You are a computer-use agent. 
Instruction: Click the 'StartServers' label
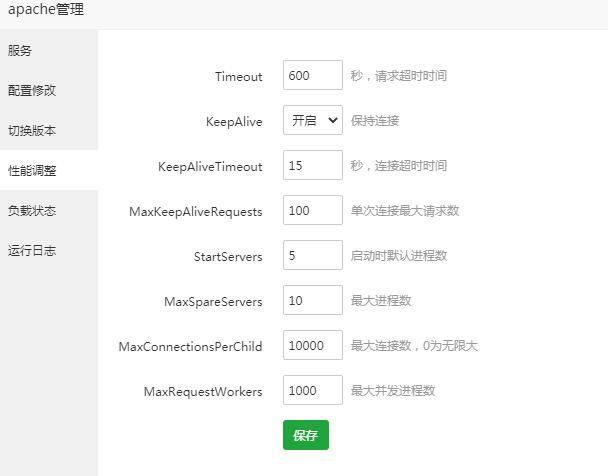click(228, 257)
